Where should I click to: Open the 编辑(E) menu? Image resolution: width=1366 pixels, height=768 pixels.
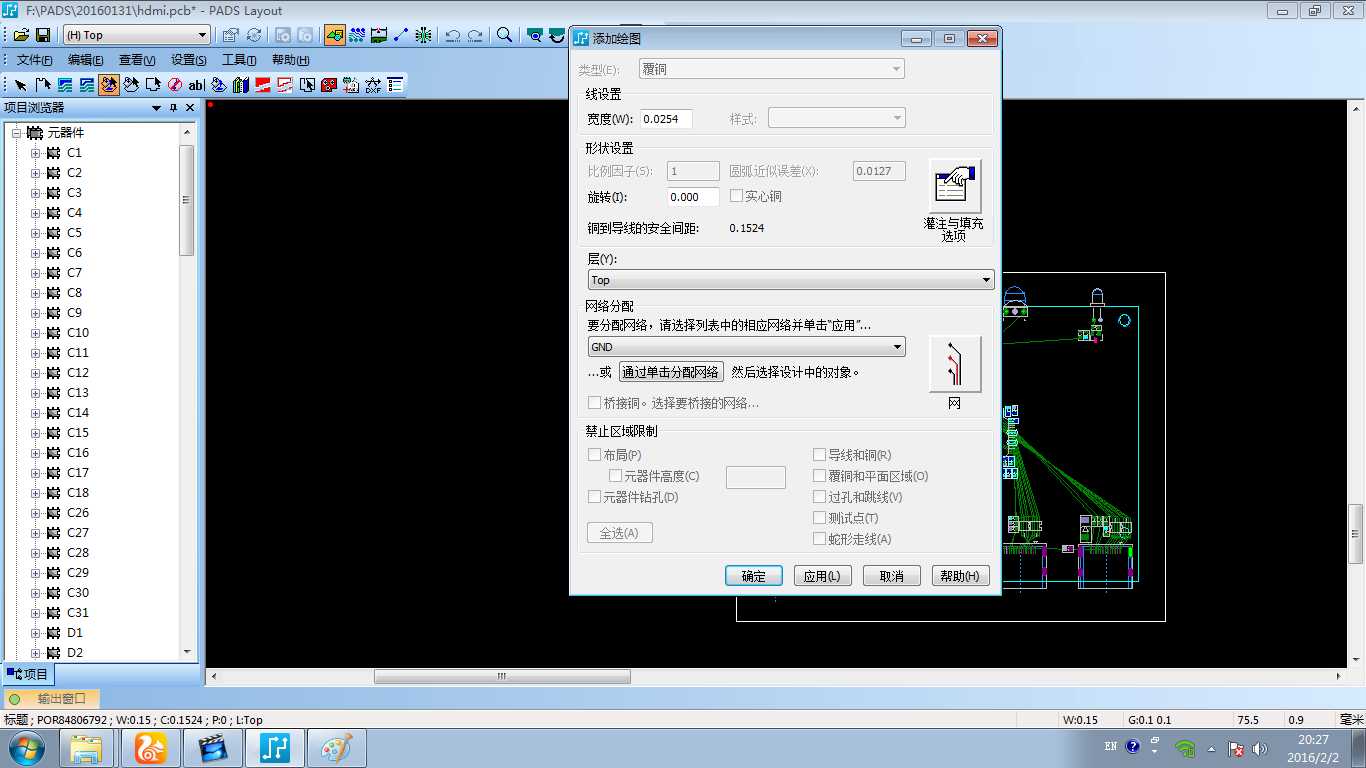point(86,60)
